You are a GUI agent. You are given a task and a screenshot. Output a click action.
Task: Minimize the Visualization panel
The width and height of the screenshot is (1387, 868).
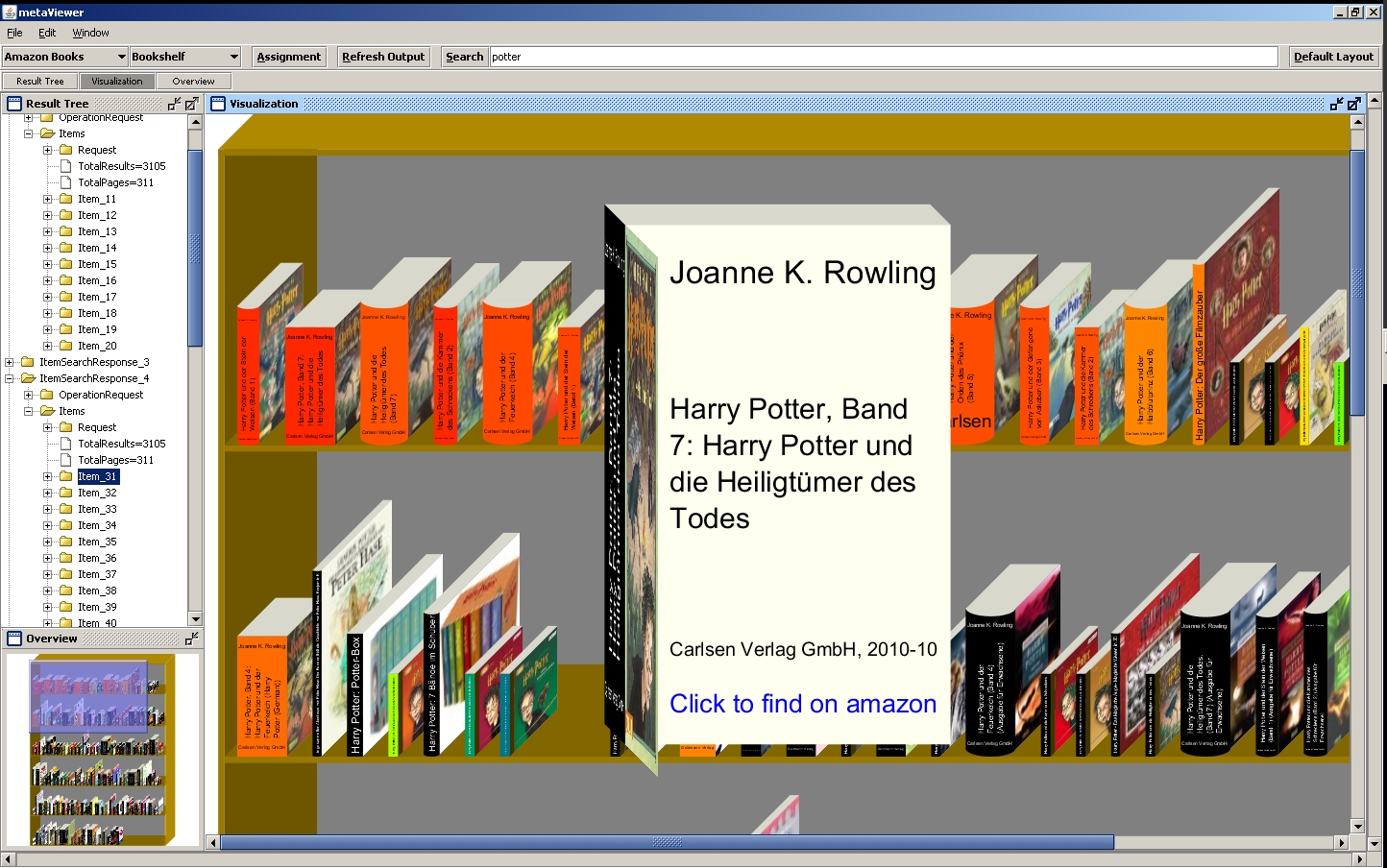[1336, 104]
